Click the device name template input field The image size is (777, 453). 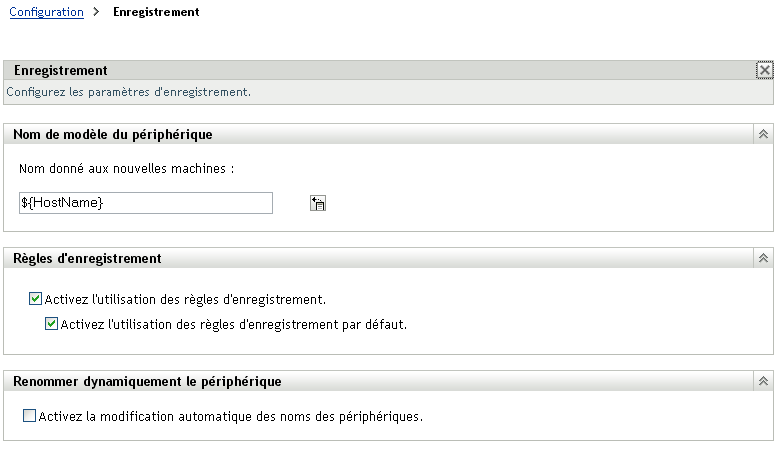point(146,203)
